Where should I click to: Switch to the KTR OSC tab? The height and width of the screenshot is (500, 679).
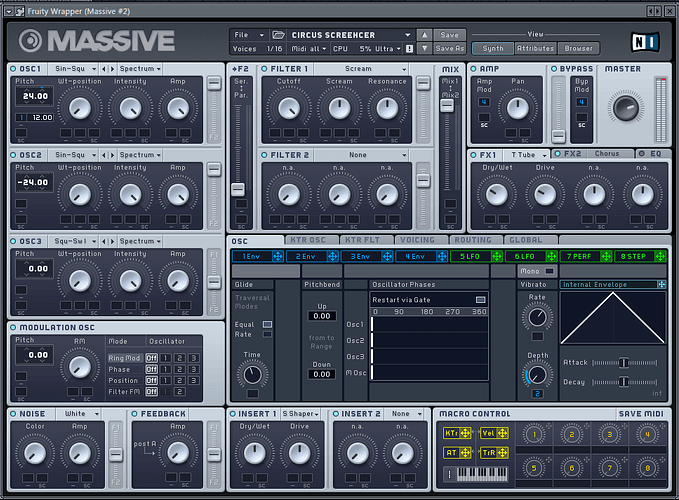tap(308, 240)
